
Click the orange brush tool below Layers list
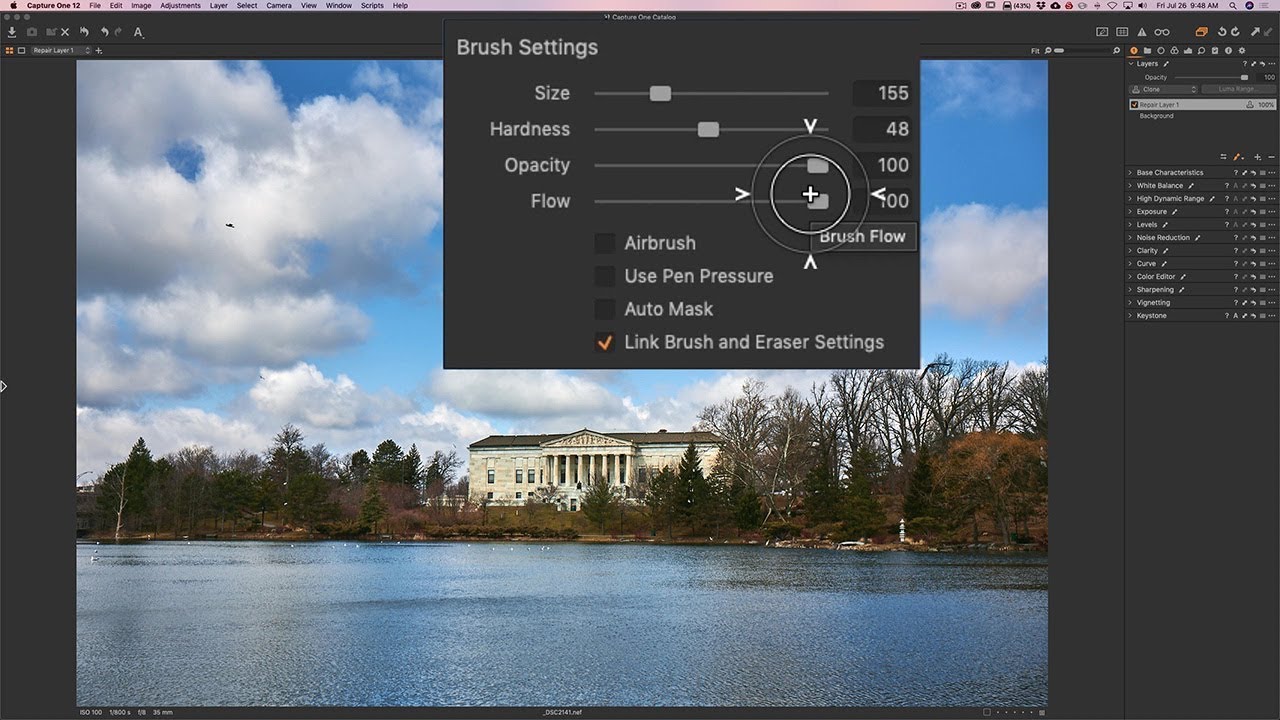pyautogui.click(x=1237, y=157)
